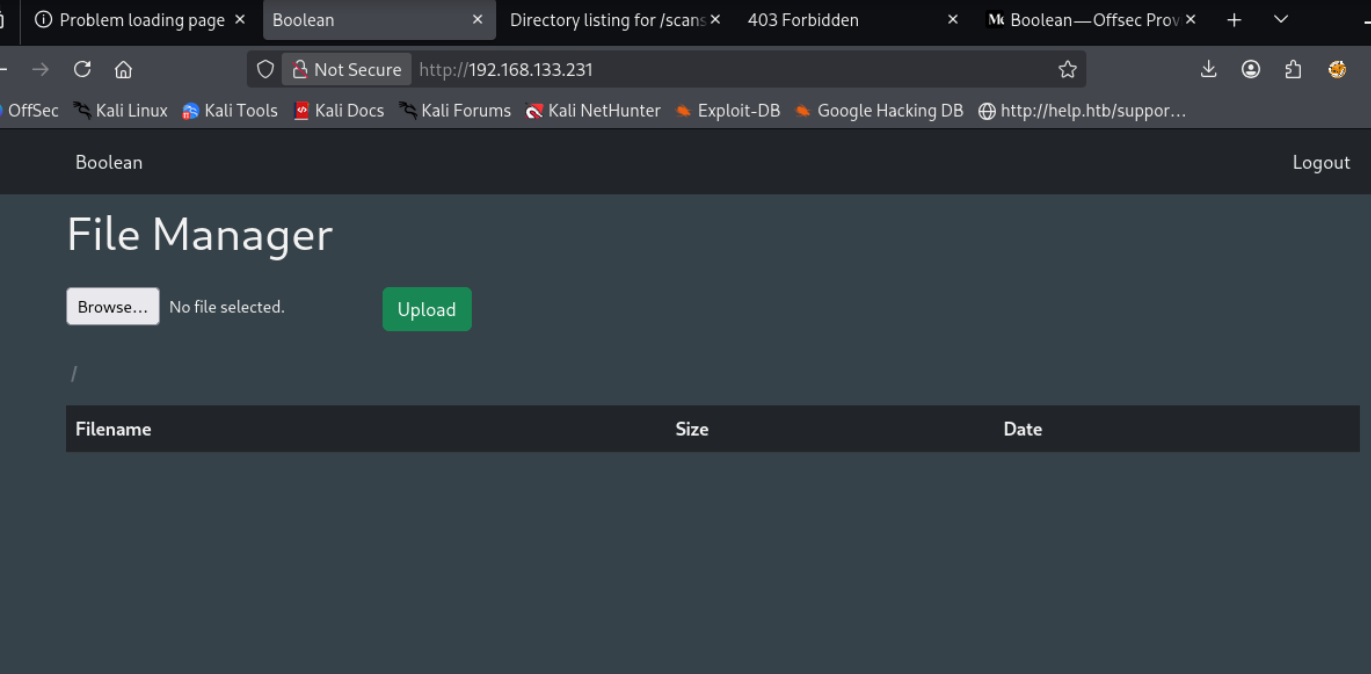Click the Boolean navbar brand link
1371x674 pixels.
click(x=109, y=162)
